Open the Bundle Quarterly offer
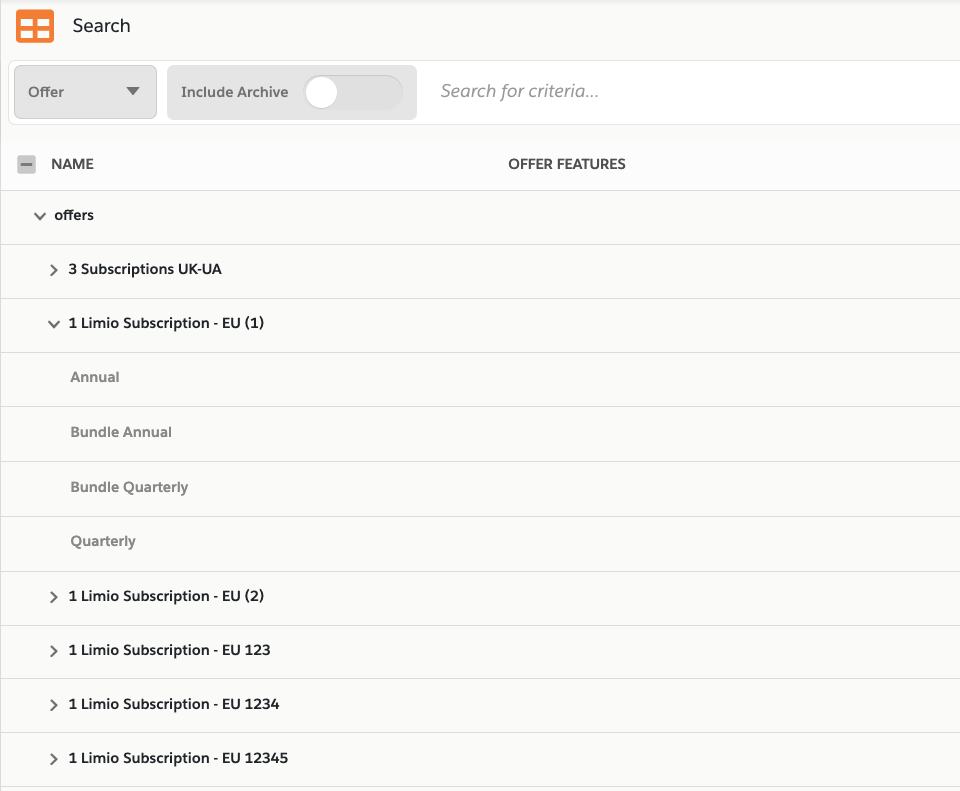Screen dimensions: 960x791 pyautogui.click(x=129, y=488)
